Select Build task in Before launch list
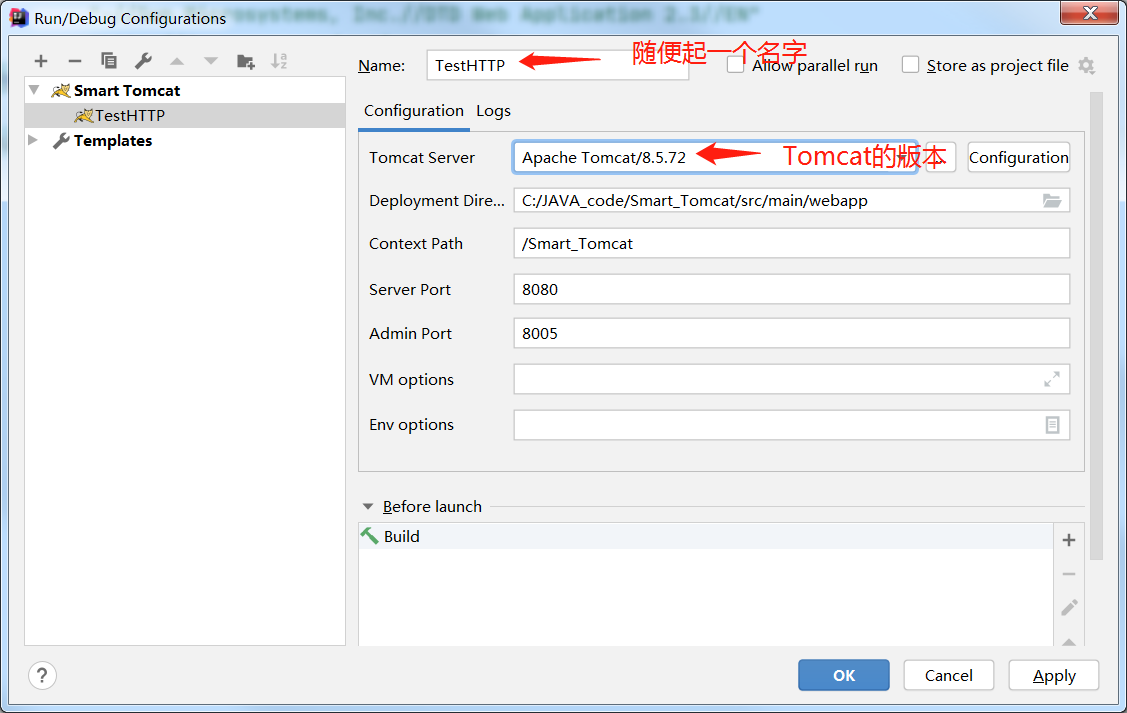The height and width of the screenshot is (713, 1127). (706, 536)
